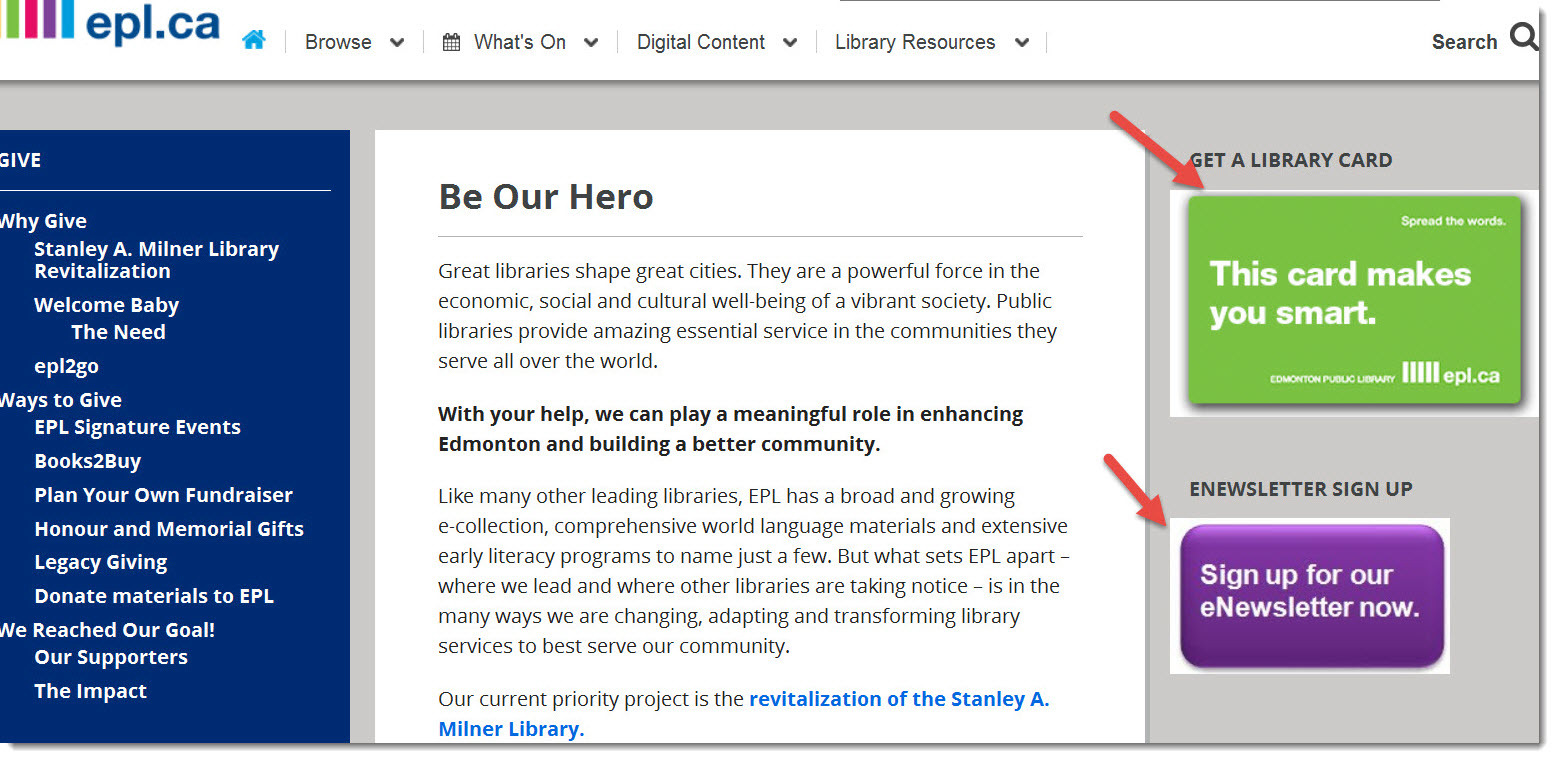This screenshot has height=758, width=1554.
Task: Select The Need in sidebar
Action: (118, 332)
